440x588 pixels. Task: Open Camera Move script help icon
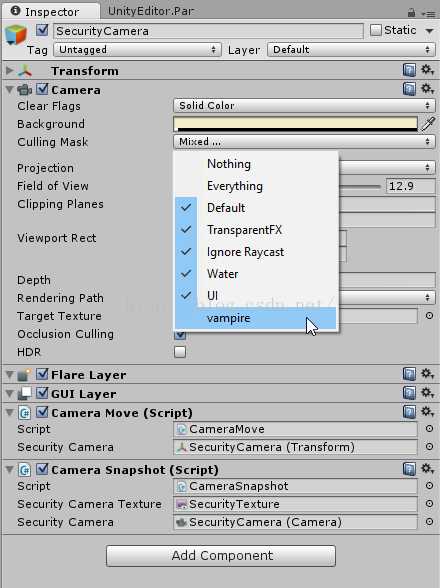coord(409,412)
